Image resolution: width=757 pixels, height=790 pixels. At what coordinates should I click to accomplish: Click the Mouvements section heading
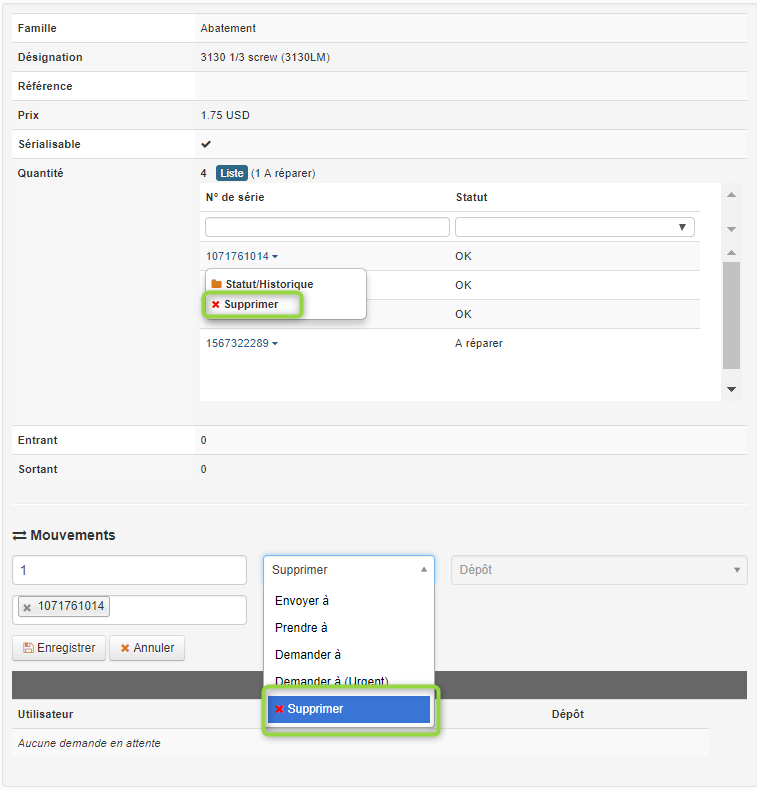[x=73, y=535]
